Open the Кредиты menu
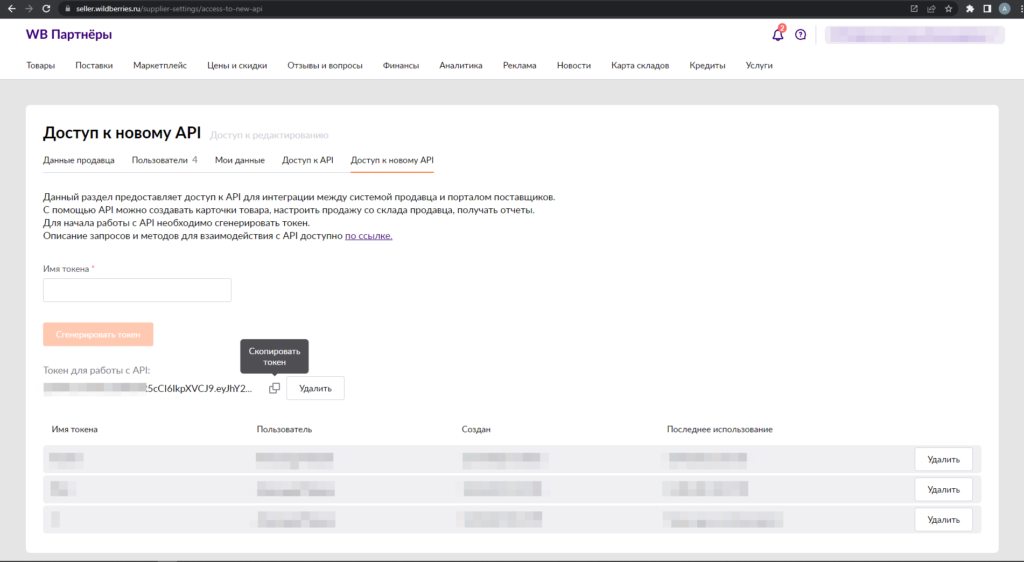Viewport: 1024px width, 562px height. pyautogui.click(x=707, y=65)
